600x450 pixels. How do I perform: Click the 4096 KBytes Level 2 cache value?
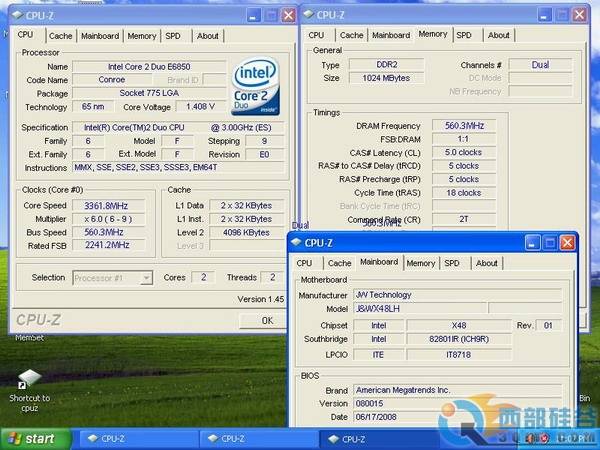tap(246, 233)
